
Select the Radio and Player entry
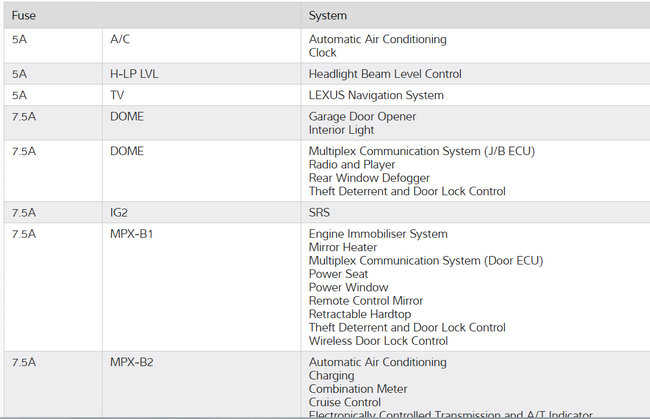click(x=352, y=165)
